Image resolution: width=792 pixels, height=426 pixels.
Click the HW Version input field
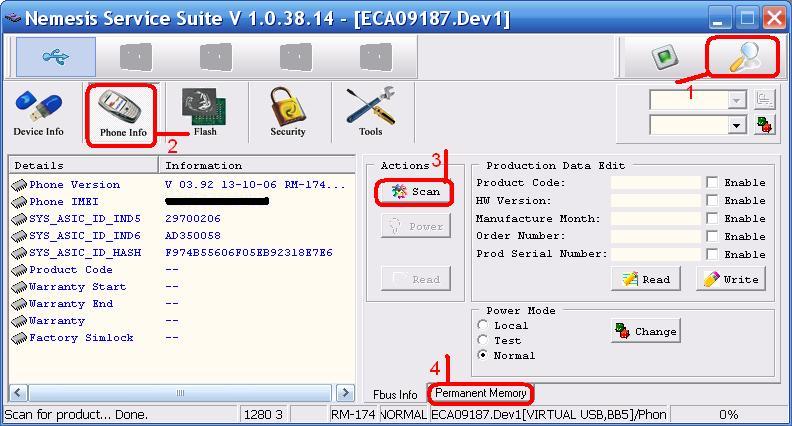coord(656,201)
